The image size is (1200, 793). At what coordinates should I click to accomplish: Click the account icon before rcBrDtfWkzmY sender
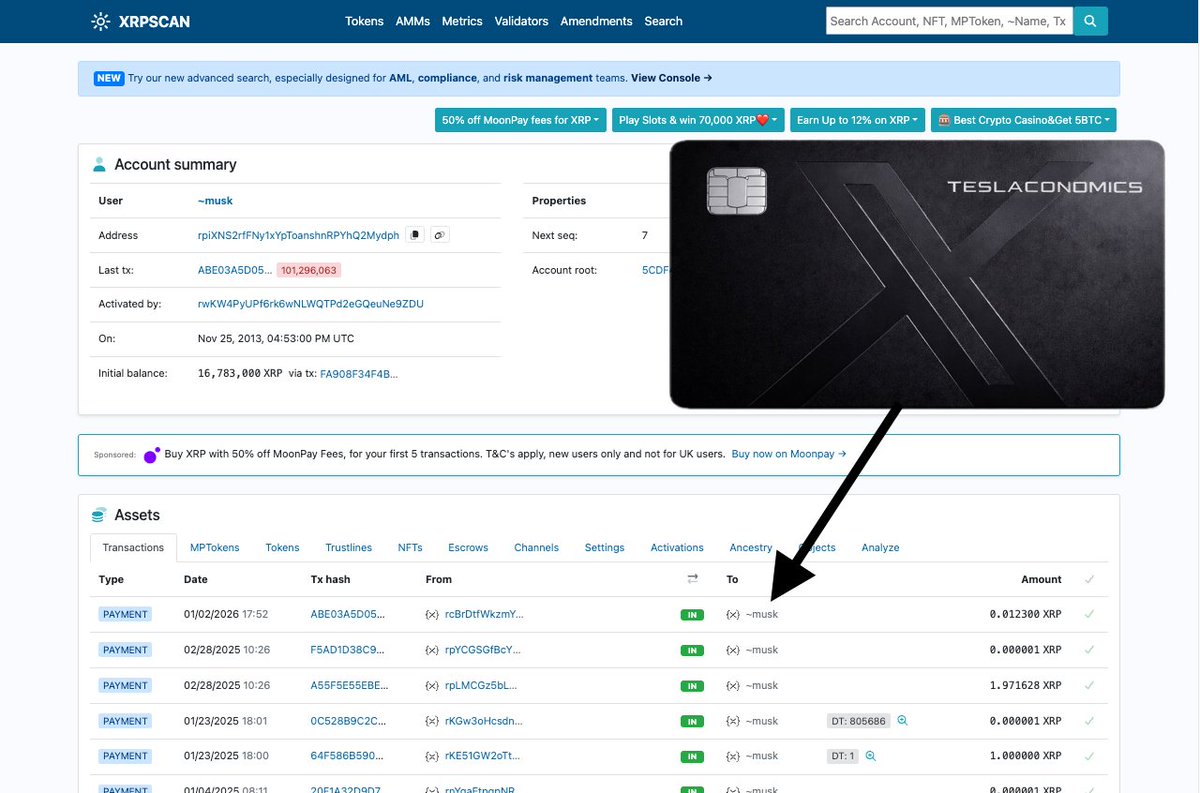[x=432, y=614]
